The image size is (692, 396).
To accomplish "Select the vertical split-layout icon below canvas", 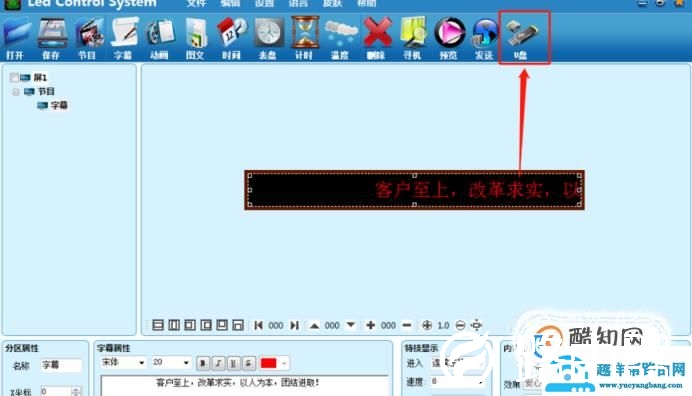I will click(174, 325).
